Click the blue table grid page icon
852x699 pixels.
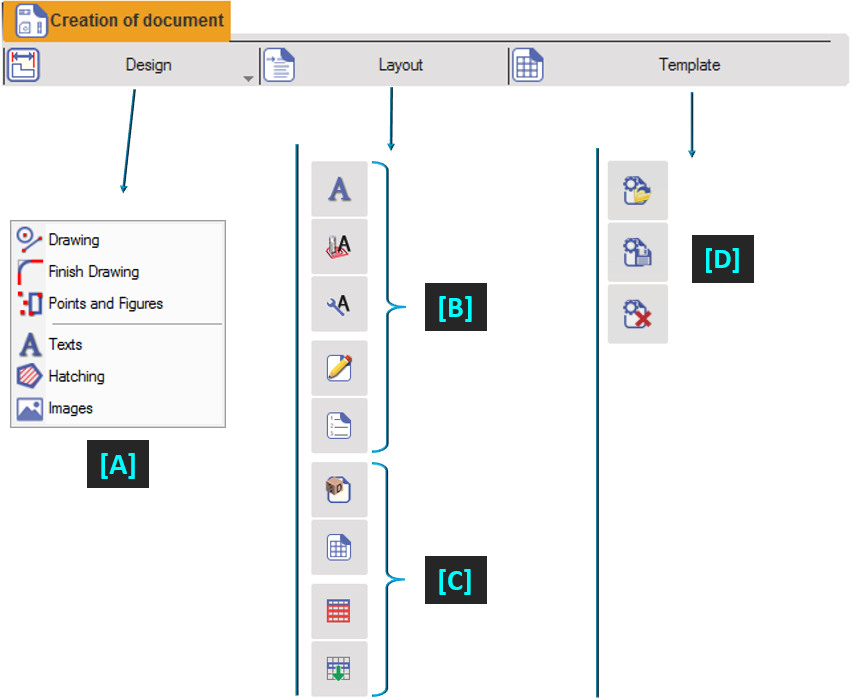[x=340, y=547]
